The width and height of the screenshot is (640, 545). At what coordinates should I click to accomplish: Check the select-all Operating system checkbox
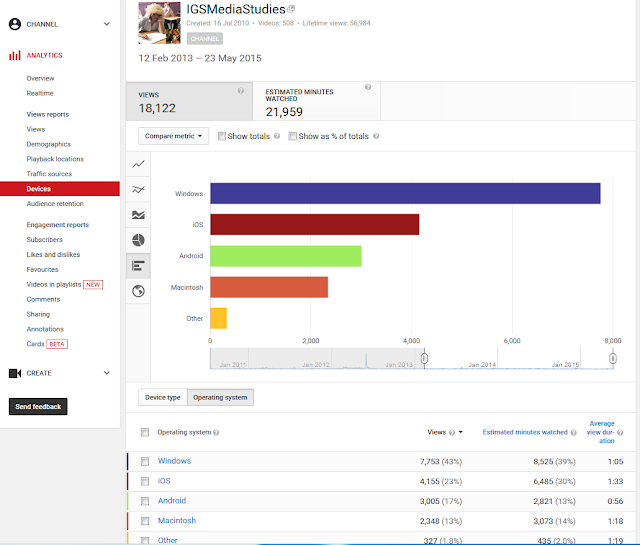pyautogui.click(x=145, y=432)
